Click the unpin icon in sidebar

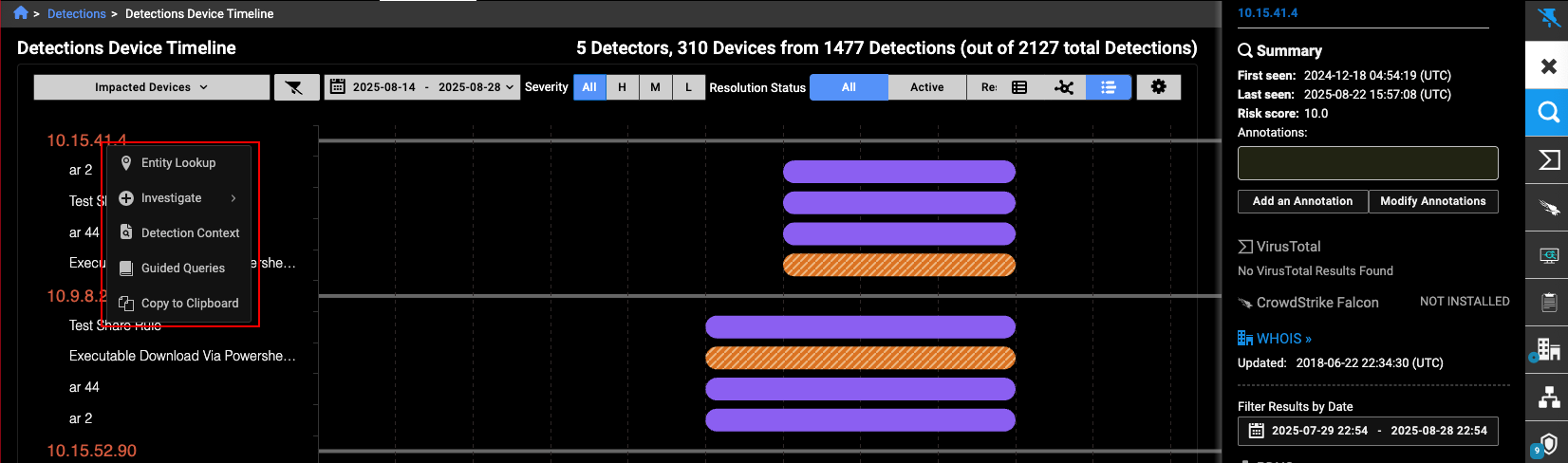point(1548,18)
